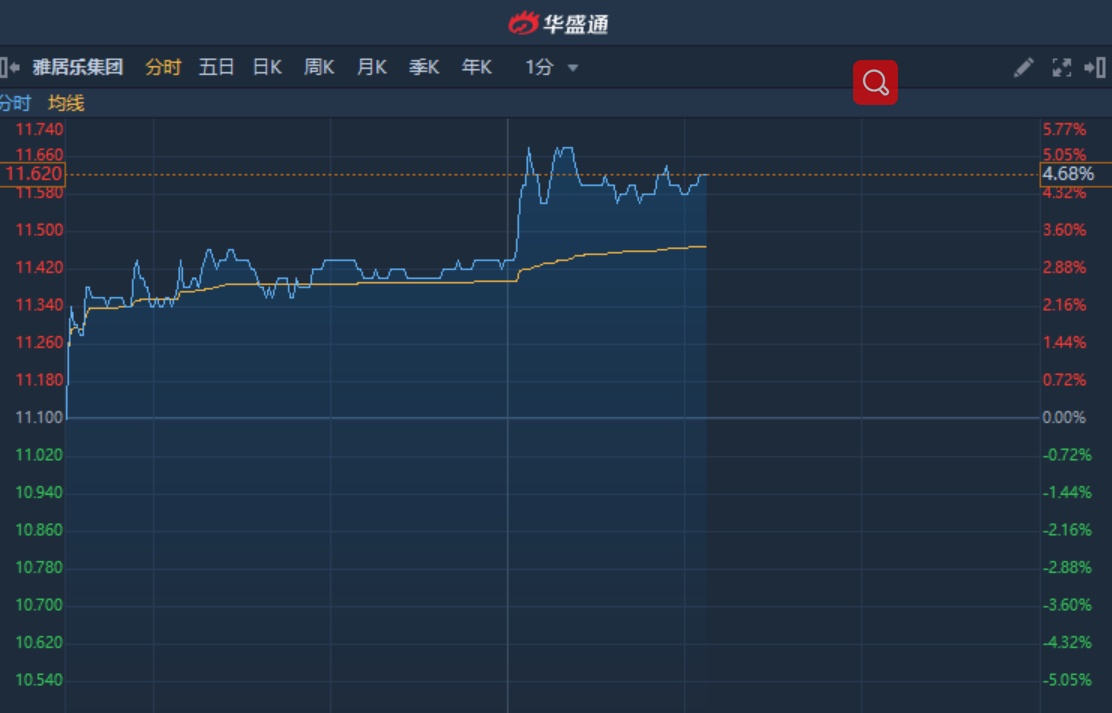
Task: Click the red magnifier search icon
Action: pos(875,83)
